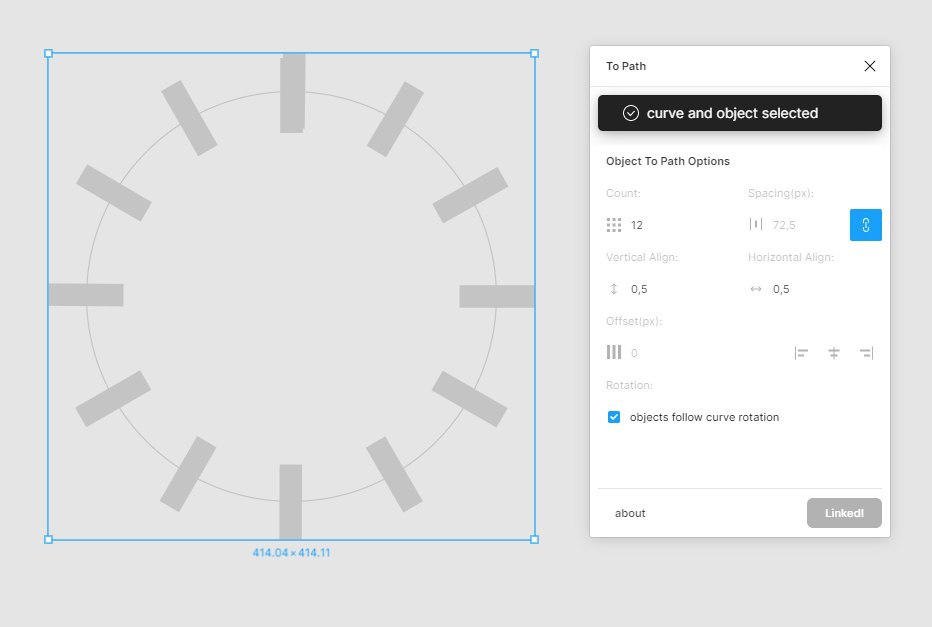Open the about link
The height and width of the screenshot is (627, 932).
[630, 513]
